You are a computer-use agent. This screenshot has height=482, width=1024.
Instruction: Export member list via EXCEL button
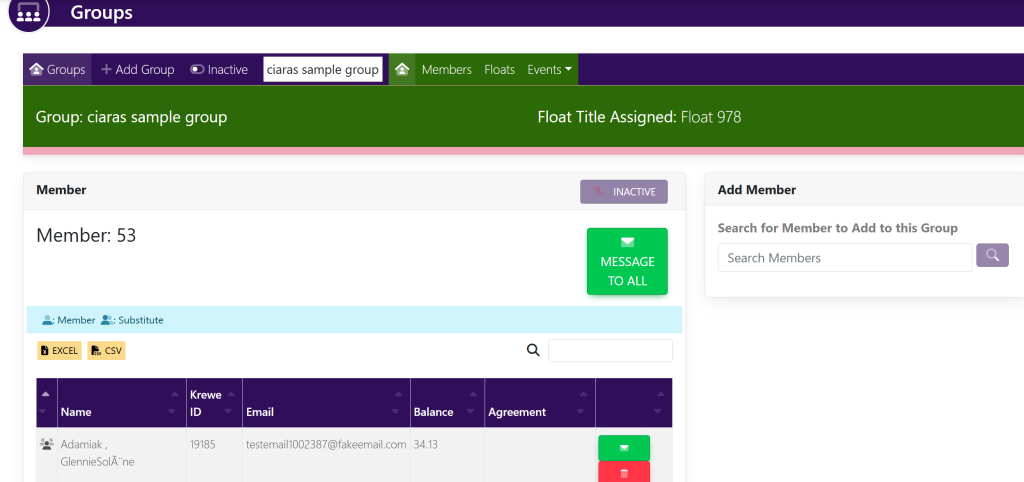[59, 350]
